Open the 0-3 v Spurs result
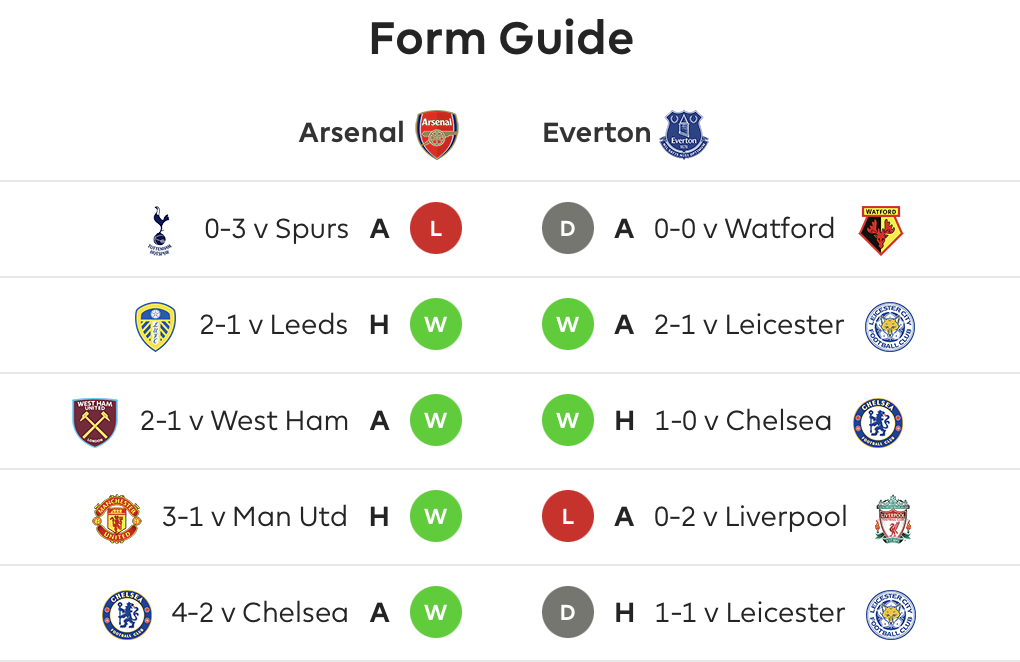 point(276,229)
